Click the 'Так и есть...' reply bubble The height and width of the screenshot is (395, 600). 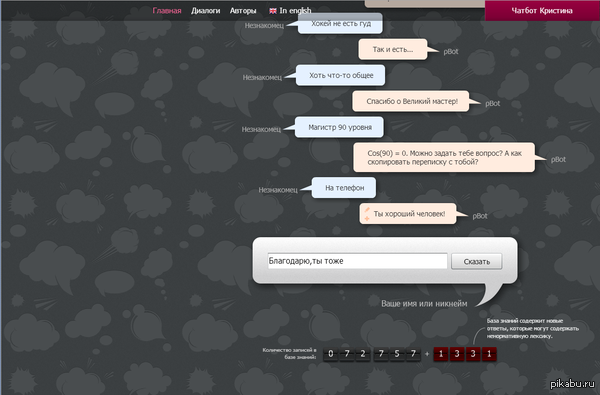pyautogui.click(x=393, y=49)
